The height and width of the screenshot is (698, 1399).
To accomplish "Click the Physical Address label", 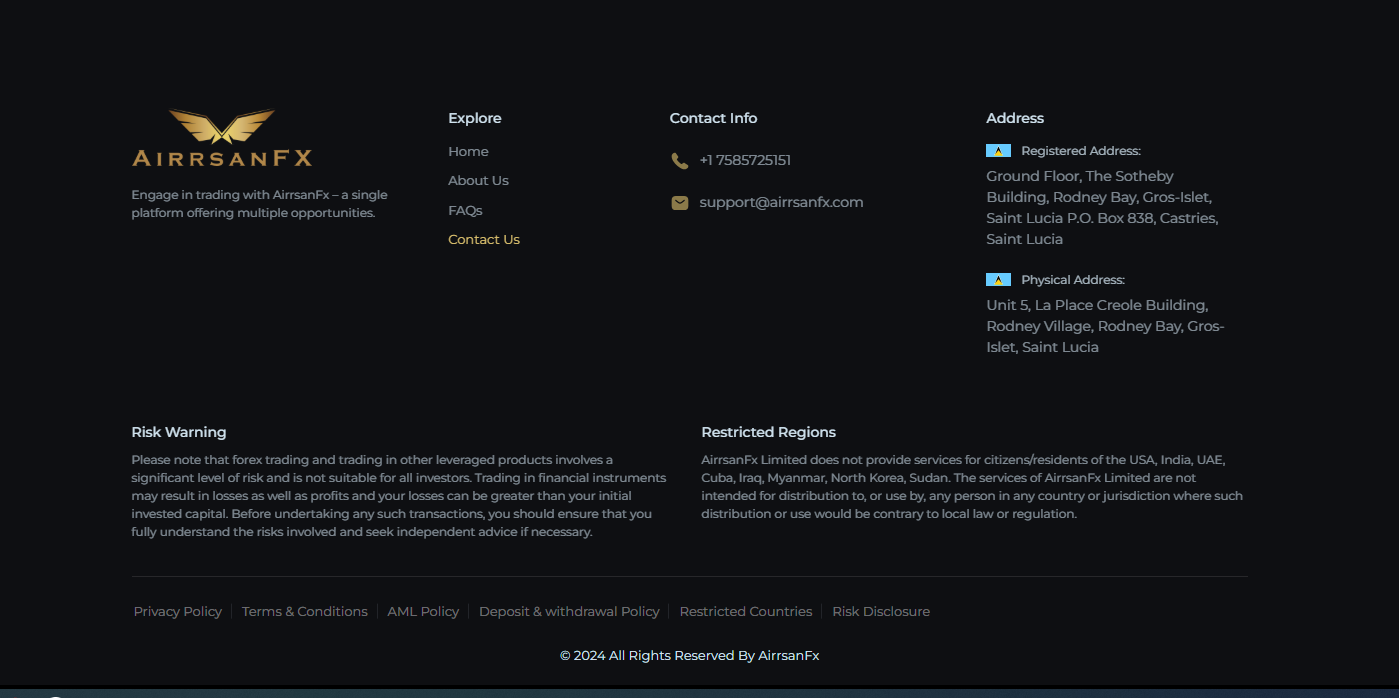I will (x=1073, y=280).
